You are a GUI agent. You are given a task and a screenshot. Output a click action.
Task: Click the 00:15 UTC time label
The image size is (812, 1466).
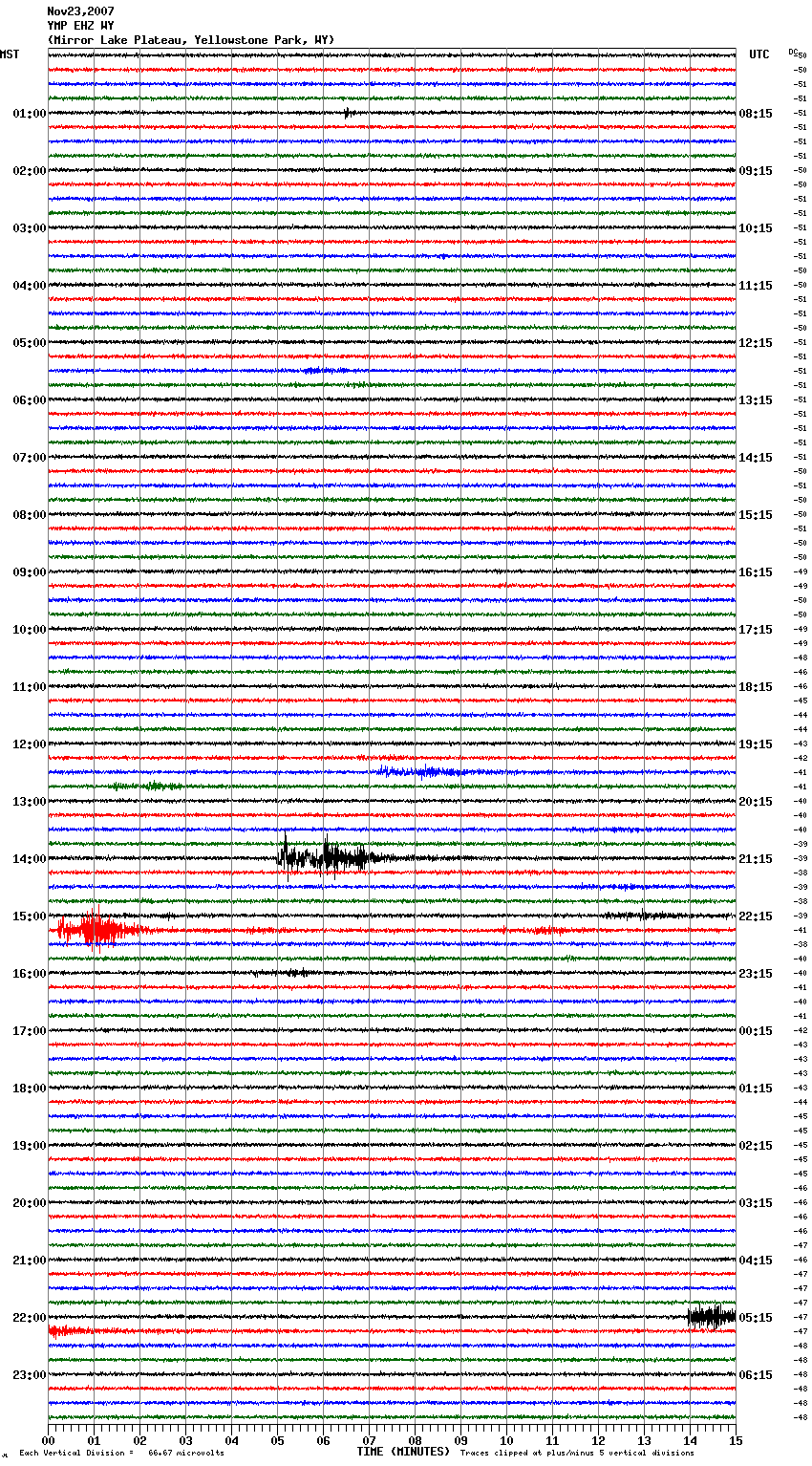(756, 1031)
